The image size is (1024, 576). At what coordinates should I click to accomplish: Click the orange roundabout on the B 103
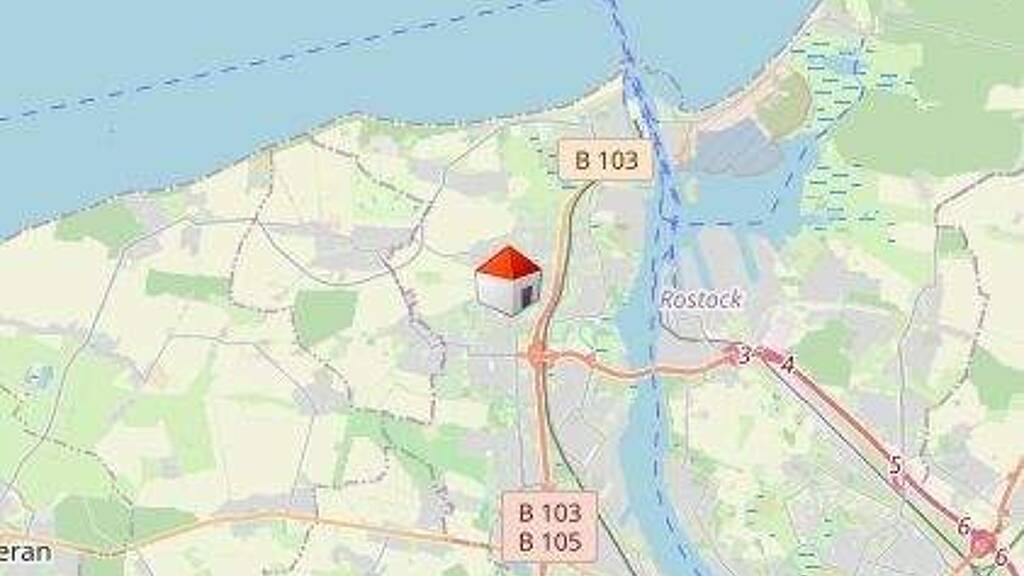(537, 355)
